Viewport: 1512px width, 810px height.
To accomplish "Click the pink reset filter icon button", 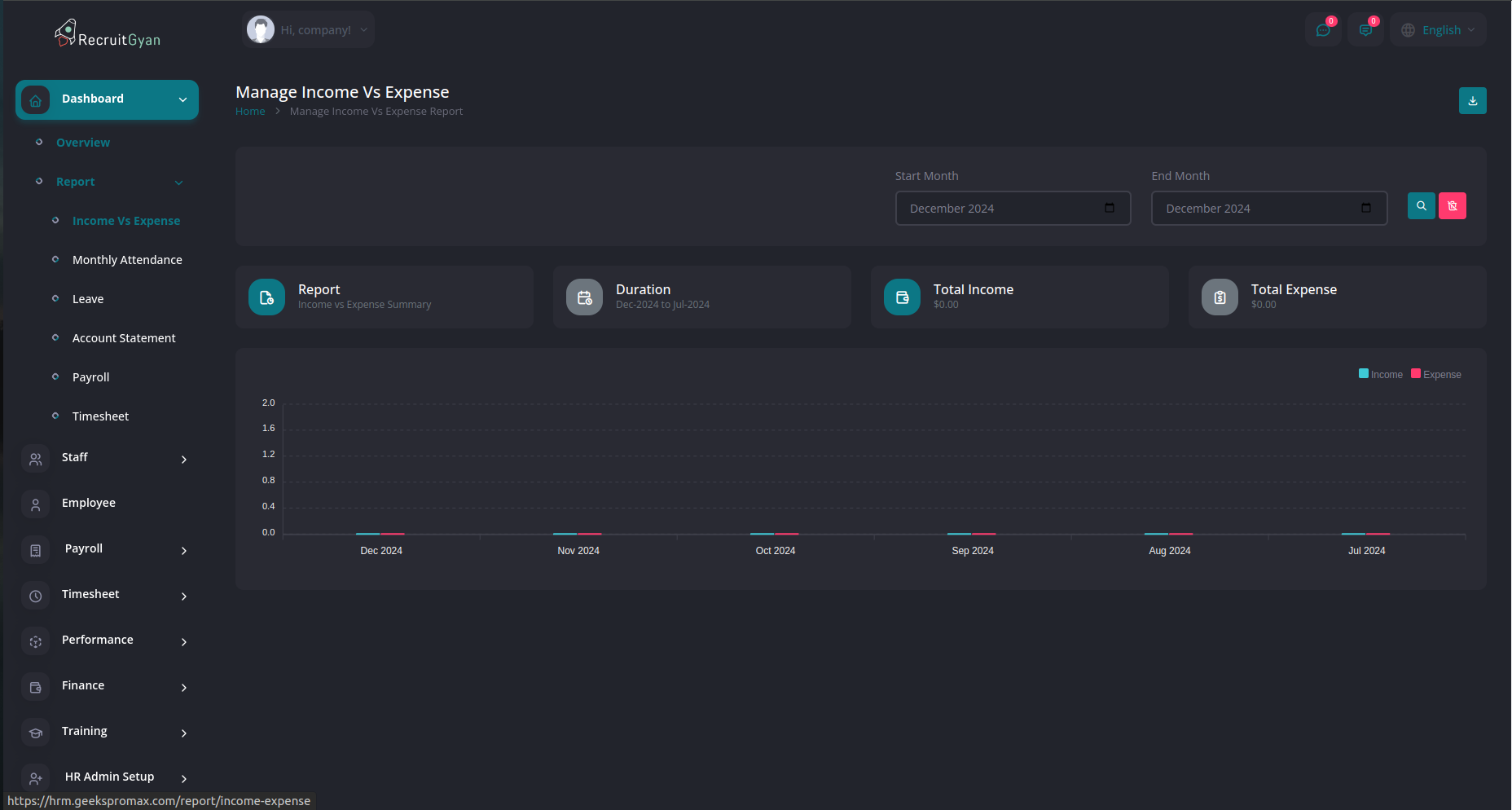I will (1452, 206).
